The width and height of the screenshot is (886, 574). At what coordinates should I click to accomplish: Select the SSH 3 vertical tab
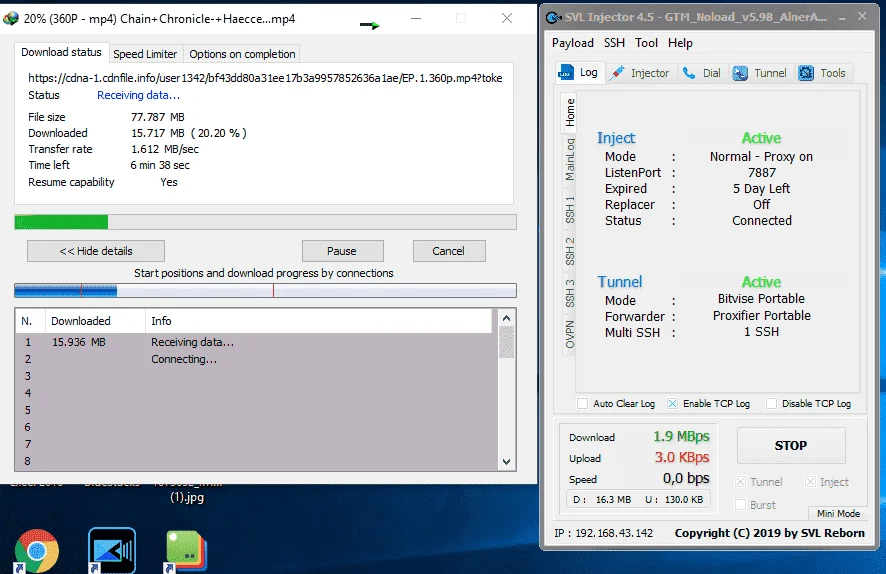tap(569, 293)
